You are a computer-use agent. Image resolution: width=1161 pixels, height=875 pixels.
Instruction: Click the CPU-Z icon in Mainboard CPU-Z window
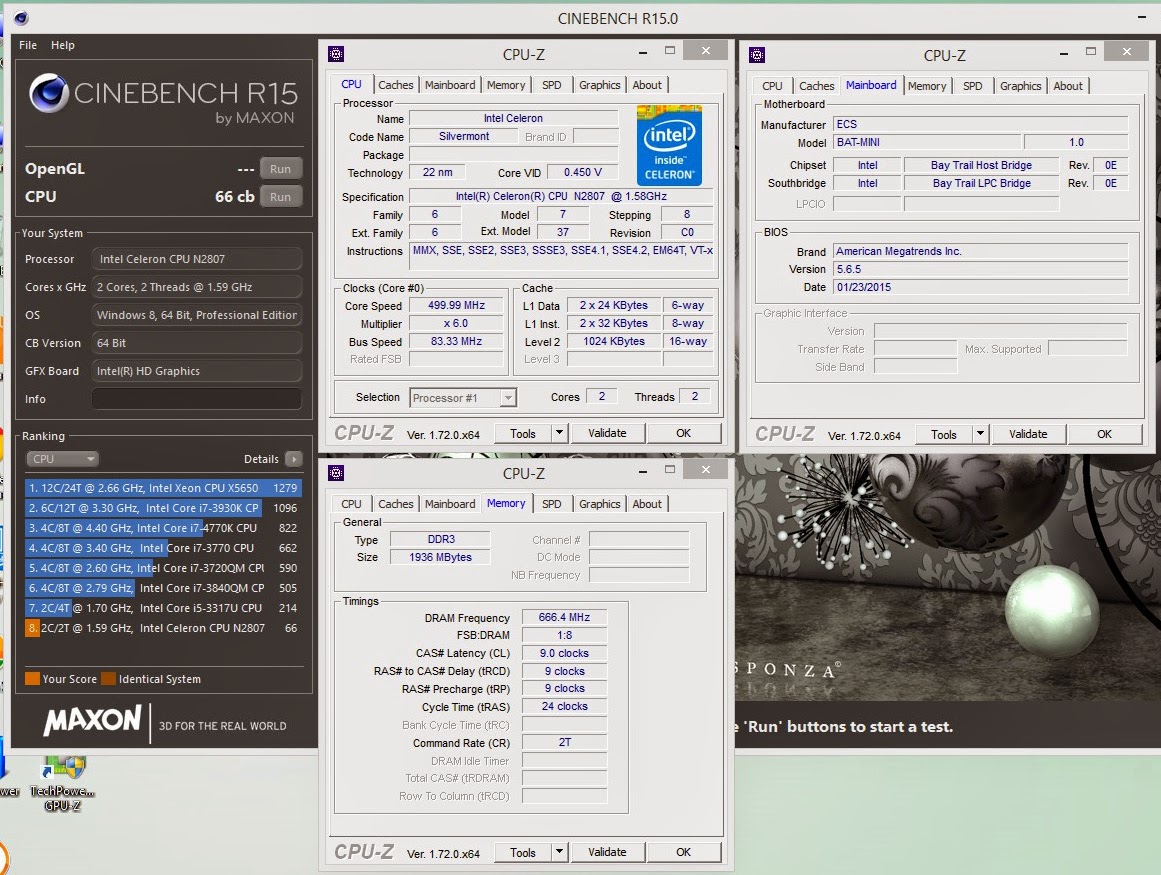[x=757, y=55]
